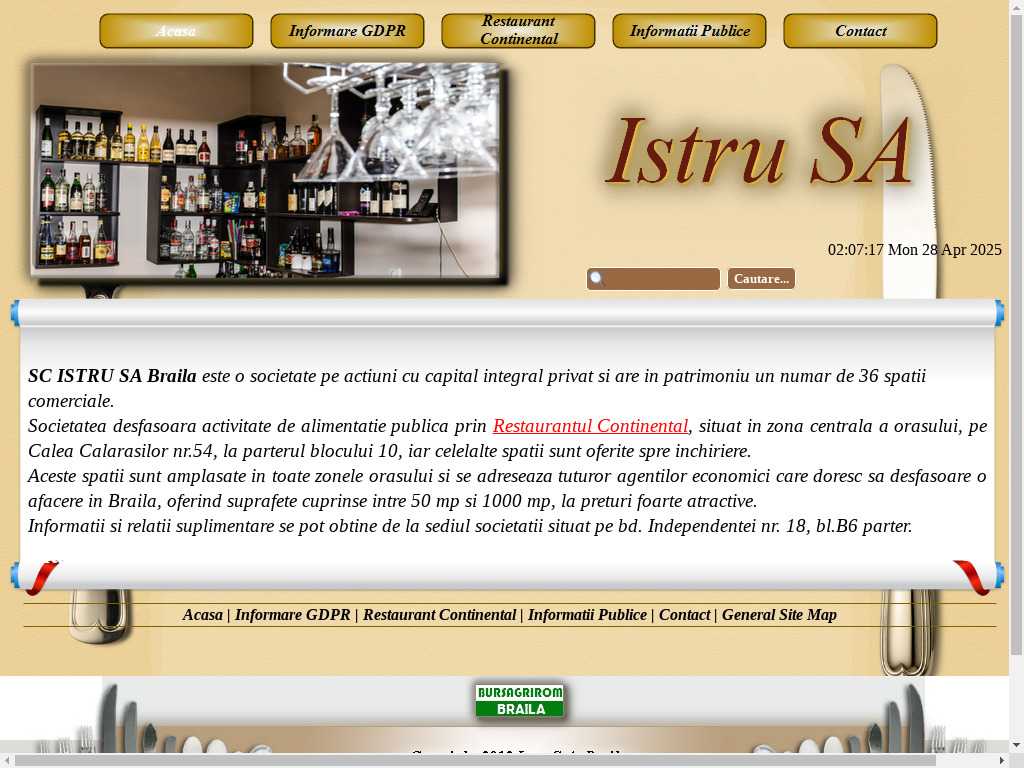Click the vertical scrollbar thumb
1024x768 pixels.
1017,333
